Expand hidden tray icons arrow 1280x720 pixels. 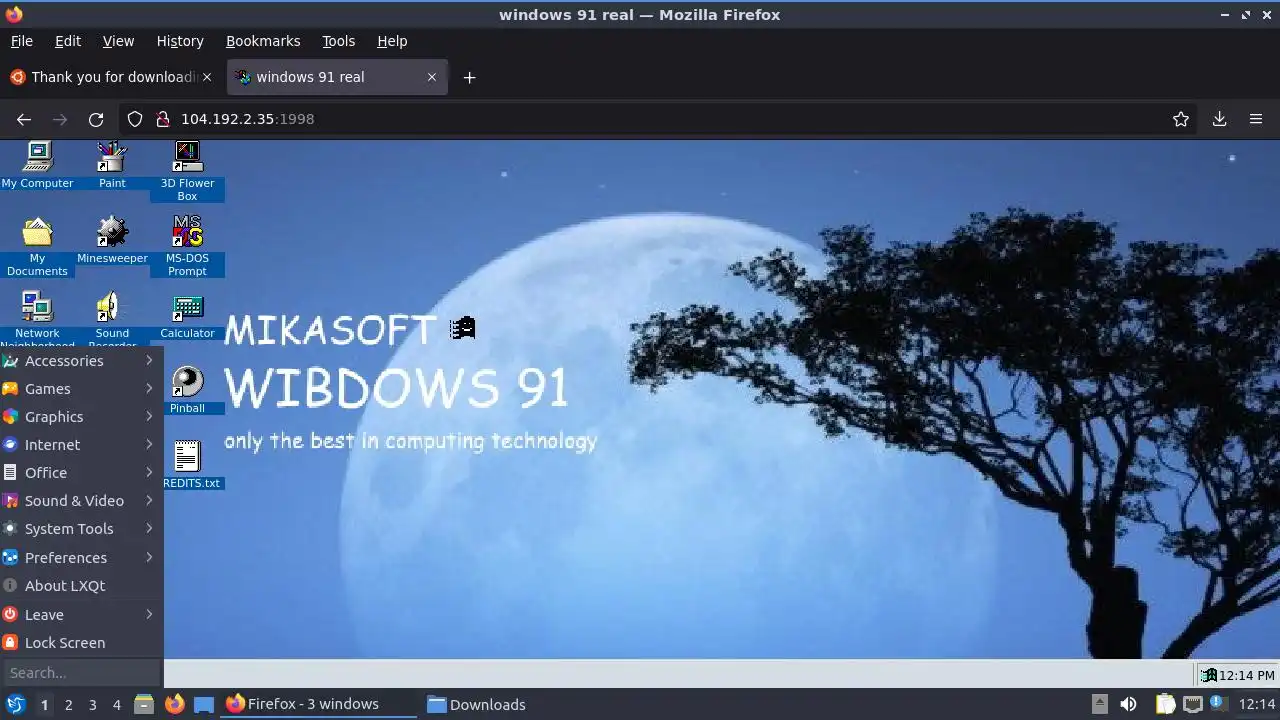pyautogui.click(x=1099, y=704)
